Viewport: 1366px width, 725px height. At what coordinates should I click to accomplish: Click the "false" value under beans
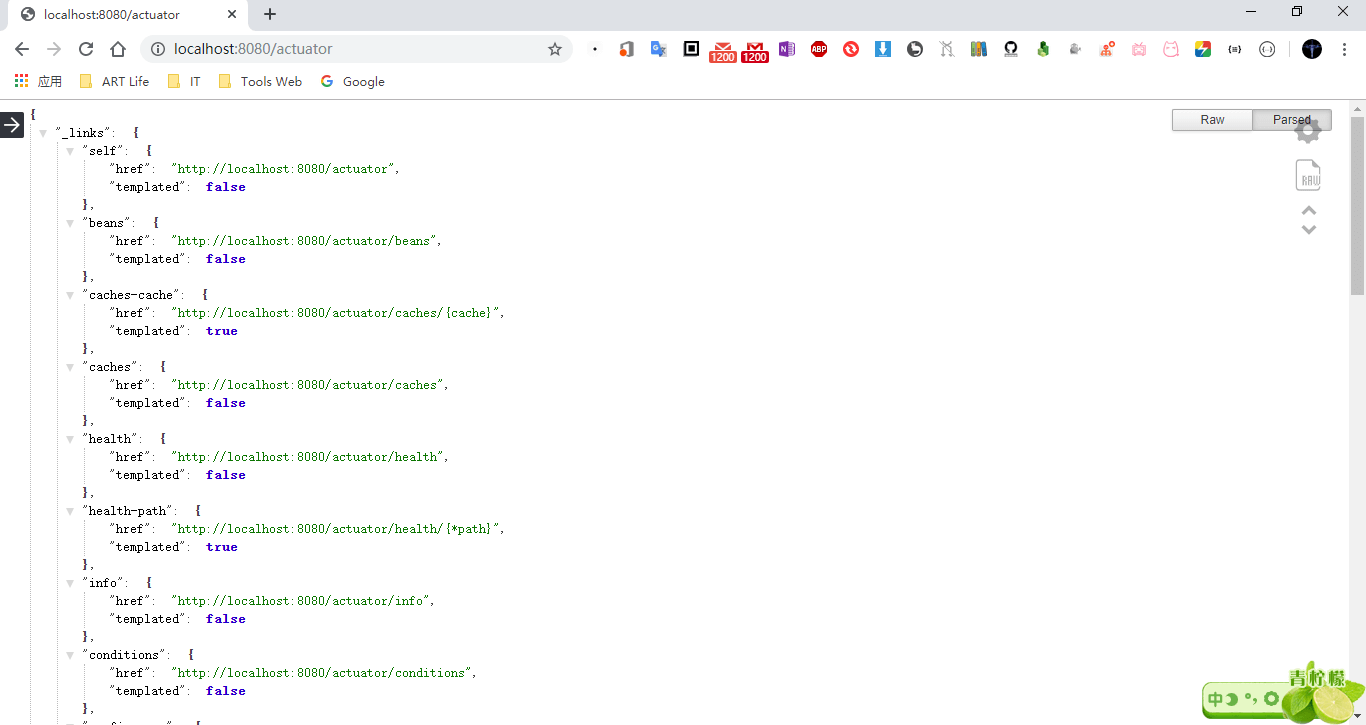click(x=226, y=259)
